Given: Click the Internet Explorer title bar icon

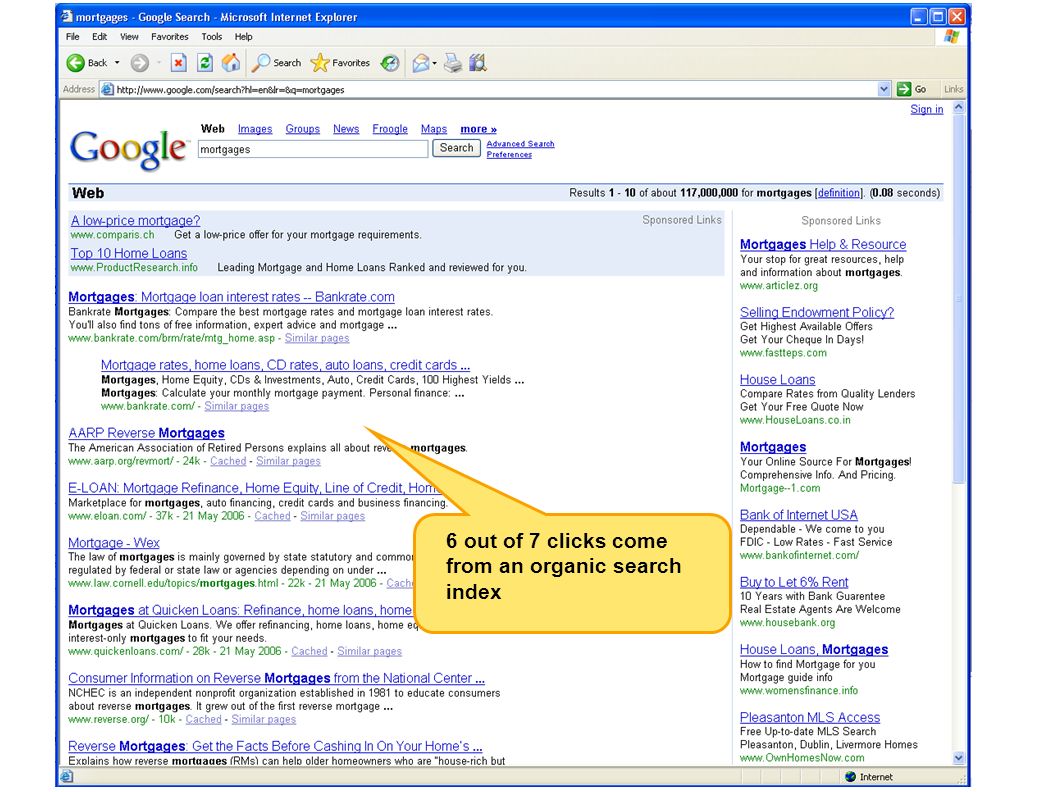Looking at the screenshot, I should [x=66, y=15].
